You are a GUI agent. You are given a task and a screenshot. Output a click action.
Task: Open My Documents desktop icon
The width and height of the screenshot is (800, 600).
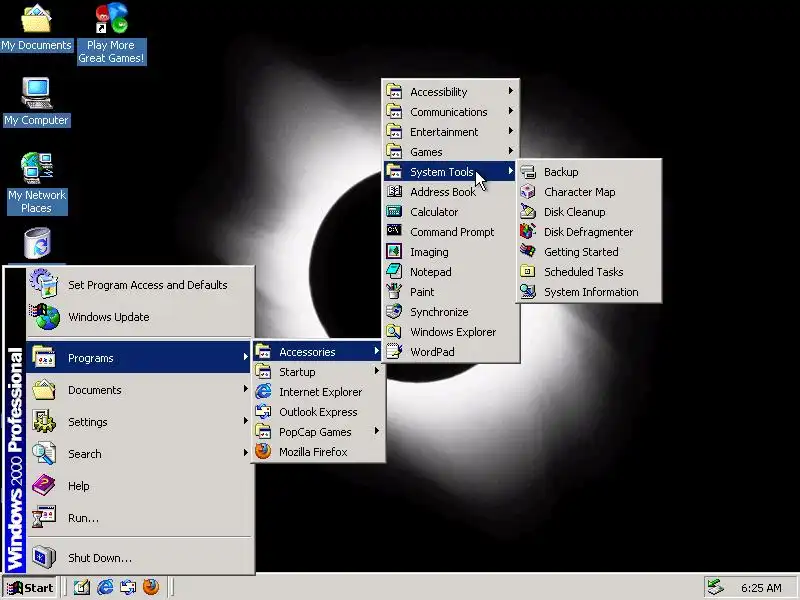[x=36, y=27]
